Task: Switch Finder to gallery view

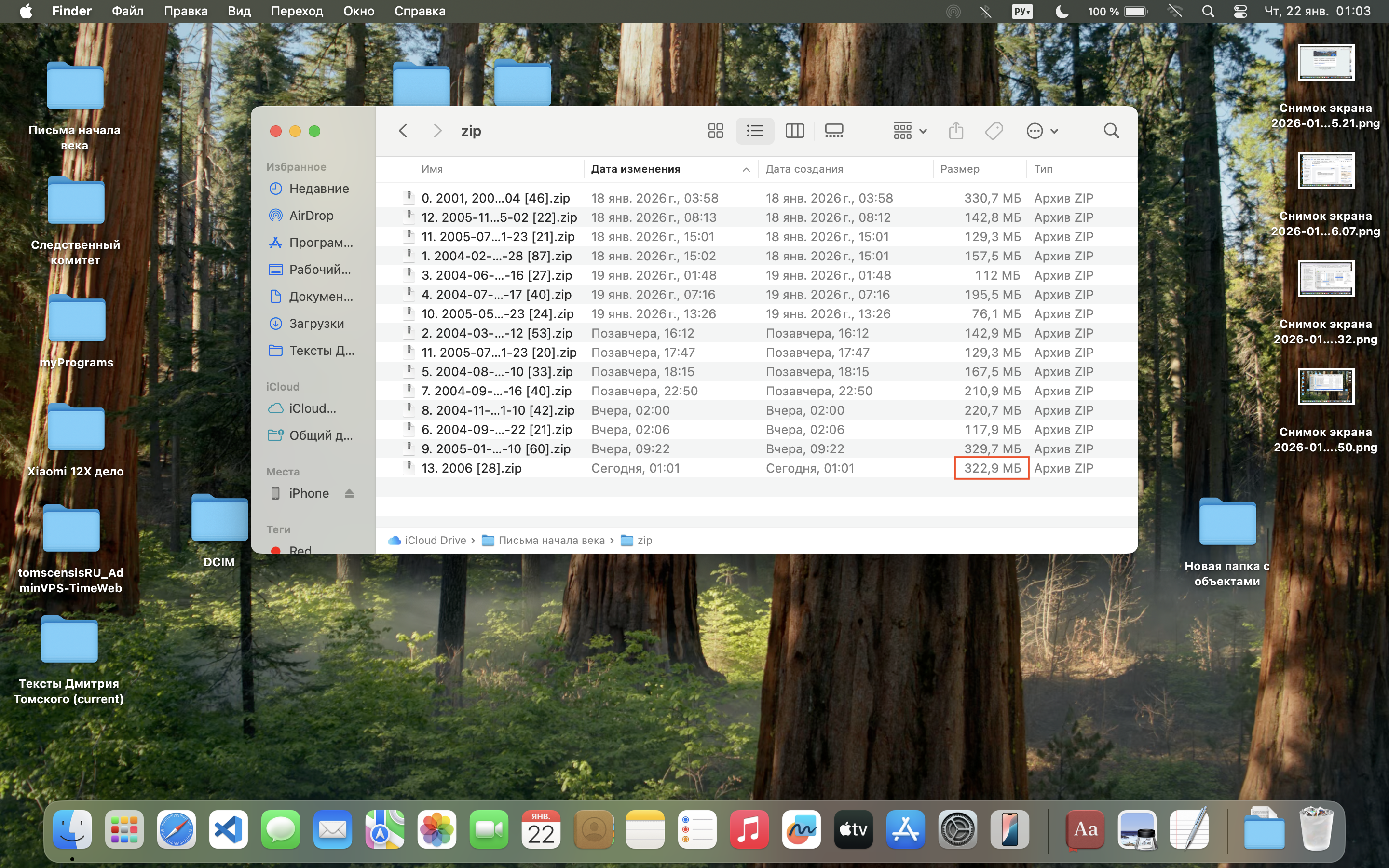Action: (833, 131)
